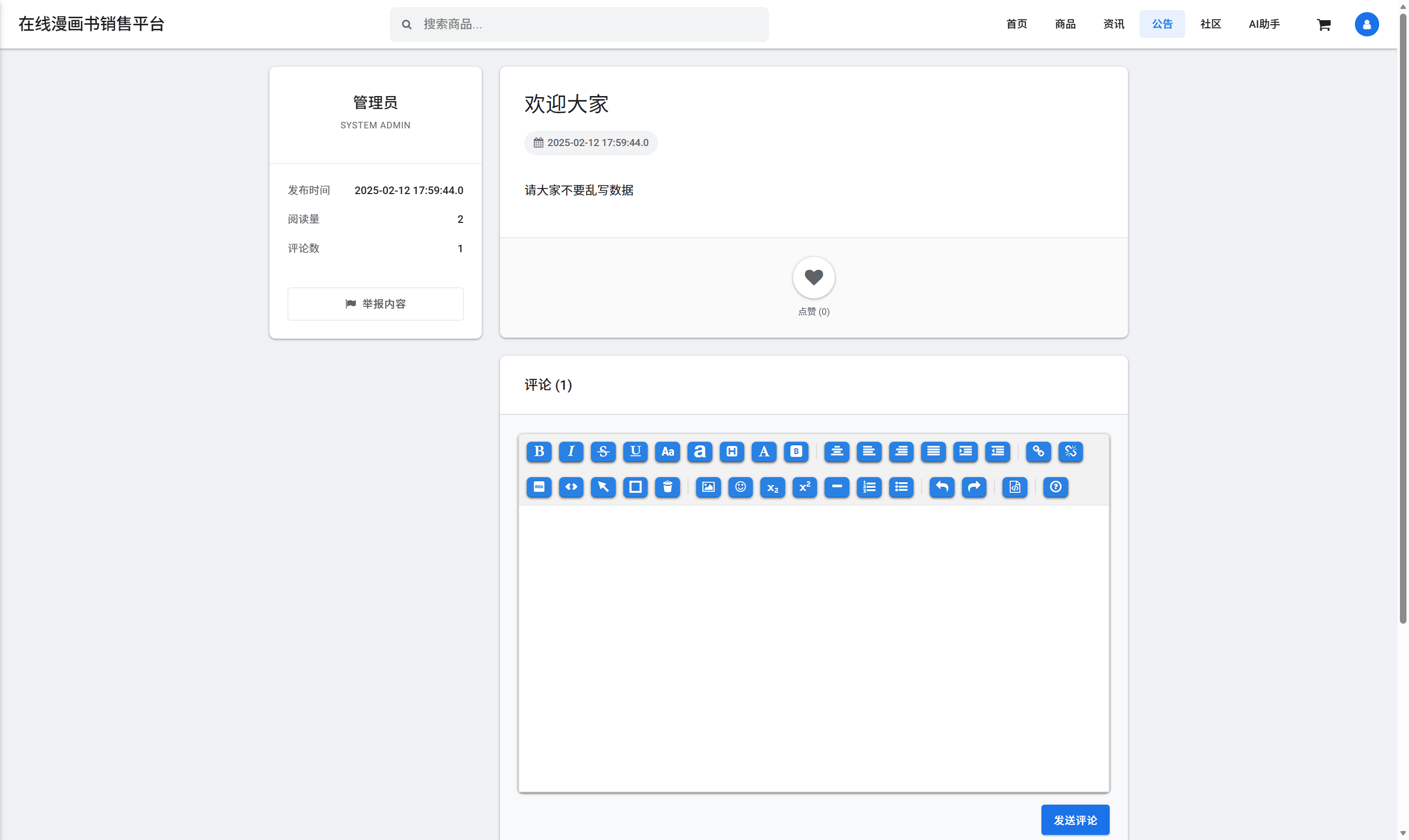Remove the hyperlink with unlink tool
Screen dimensions: 1409x840
coord(1070,452)
